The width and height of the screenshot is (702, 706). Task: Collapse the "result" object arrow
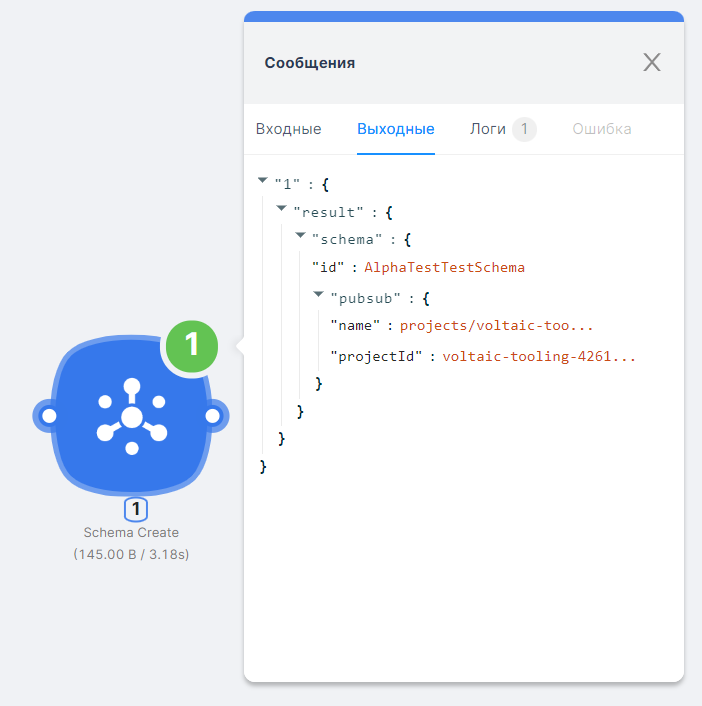click(x=282, y=209)
